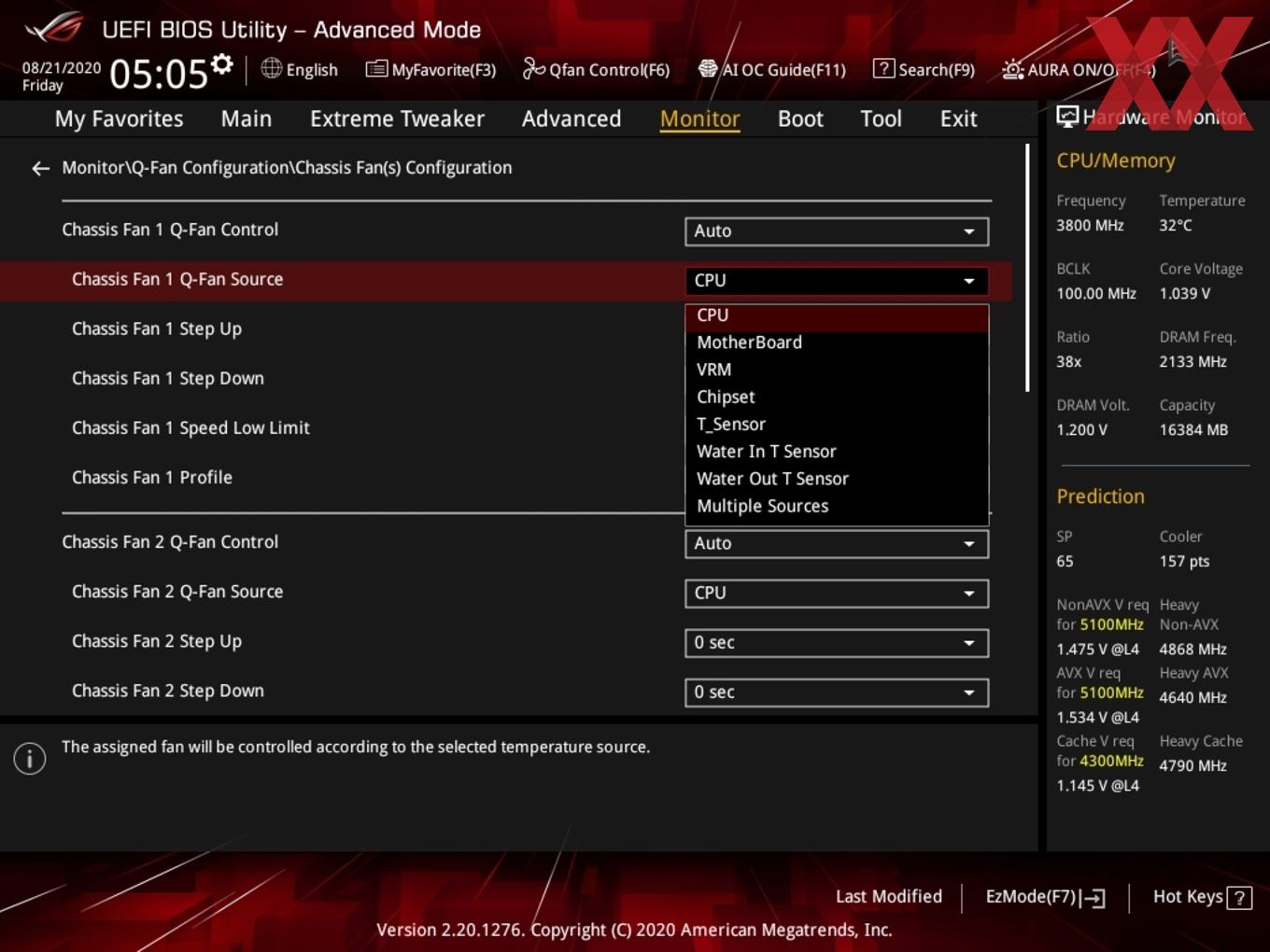Click the 157 pts cooler score
The image size is (1270, 952).
[1184, 562]
